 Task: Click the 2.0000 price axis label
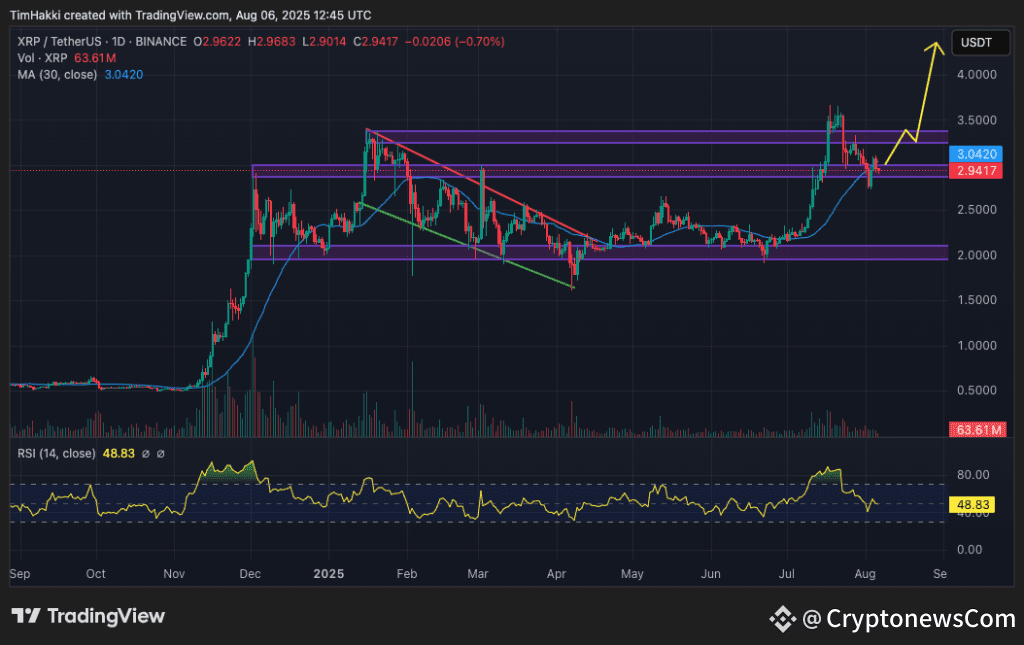977,255
